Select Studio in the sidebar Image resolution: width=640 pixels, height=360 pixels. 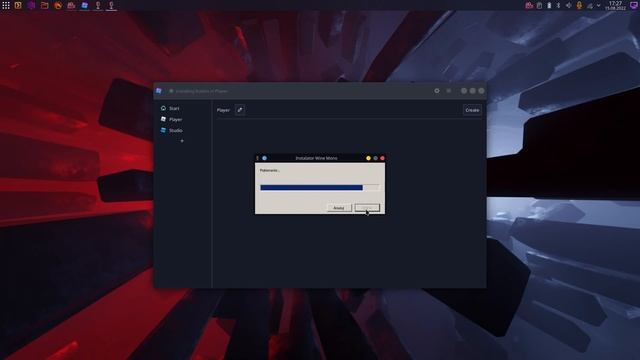coord(176,131)
